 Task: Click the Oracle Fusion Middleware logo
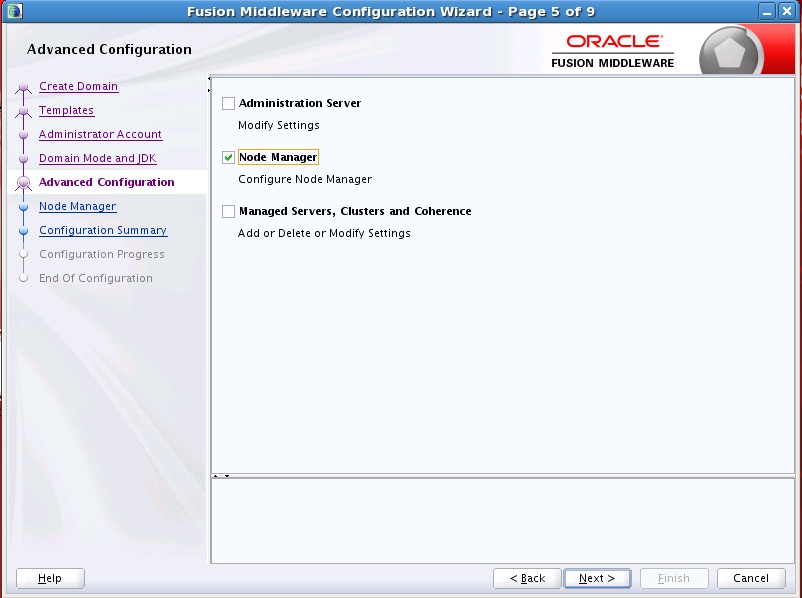click(x=613, y=51)
